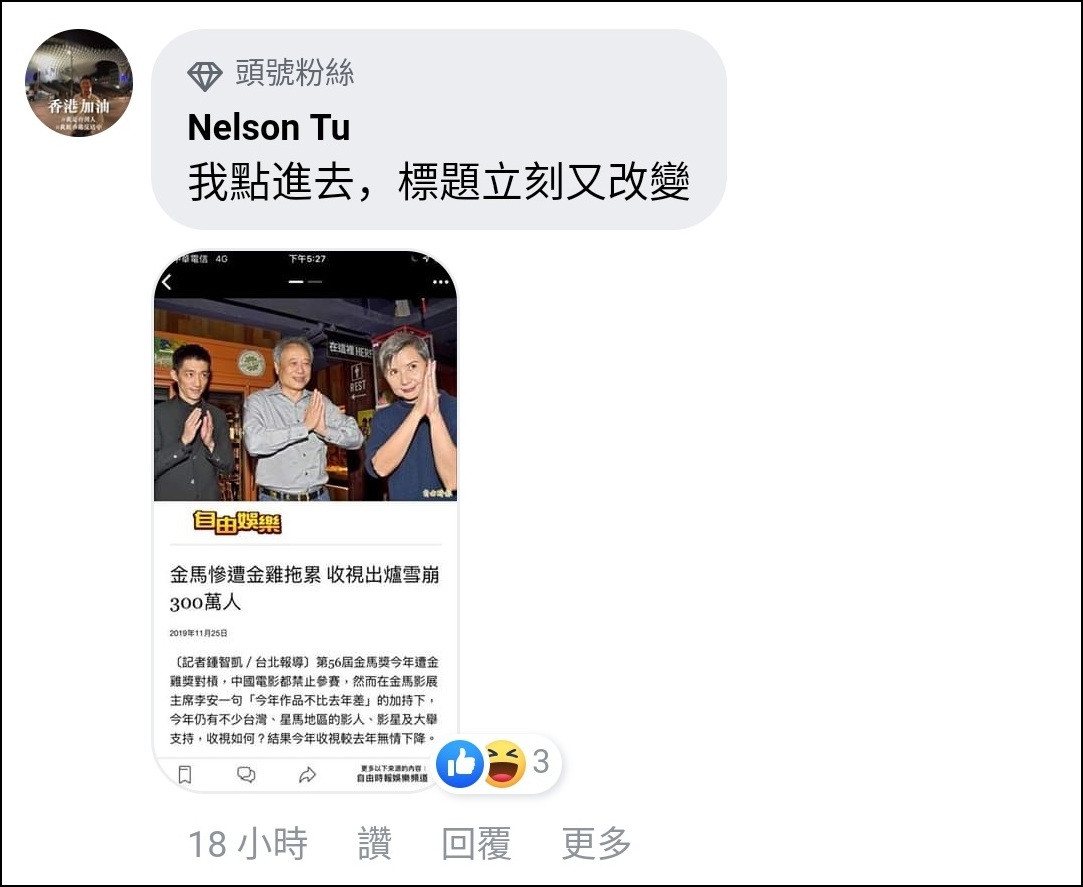Tap the 自由時報娛樂頻道 source link

tap(392, 778)
